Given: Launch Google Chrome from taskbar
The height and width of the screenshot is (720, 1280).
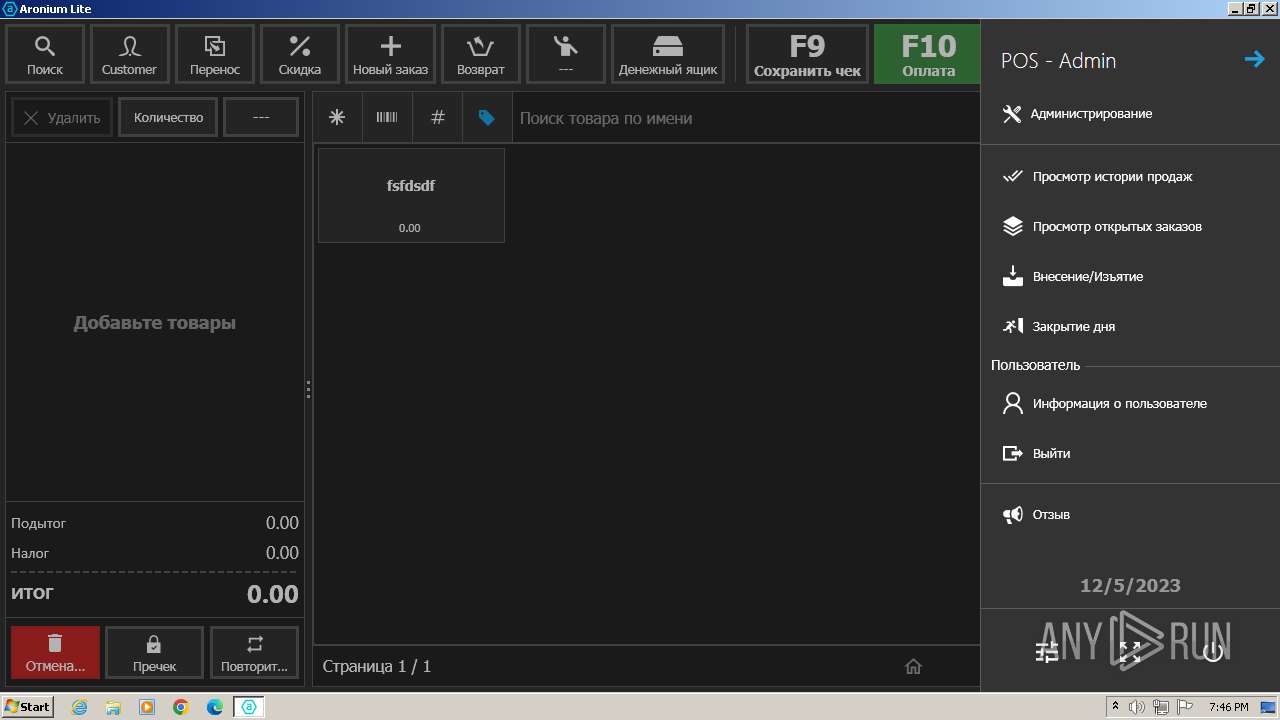Looking at the screenshot, I should (x=181, y=707).
